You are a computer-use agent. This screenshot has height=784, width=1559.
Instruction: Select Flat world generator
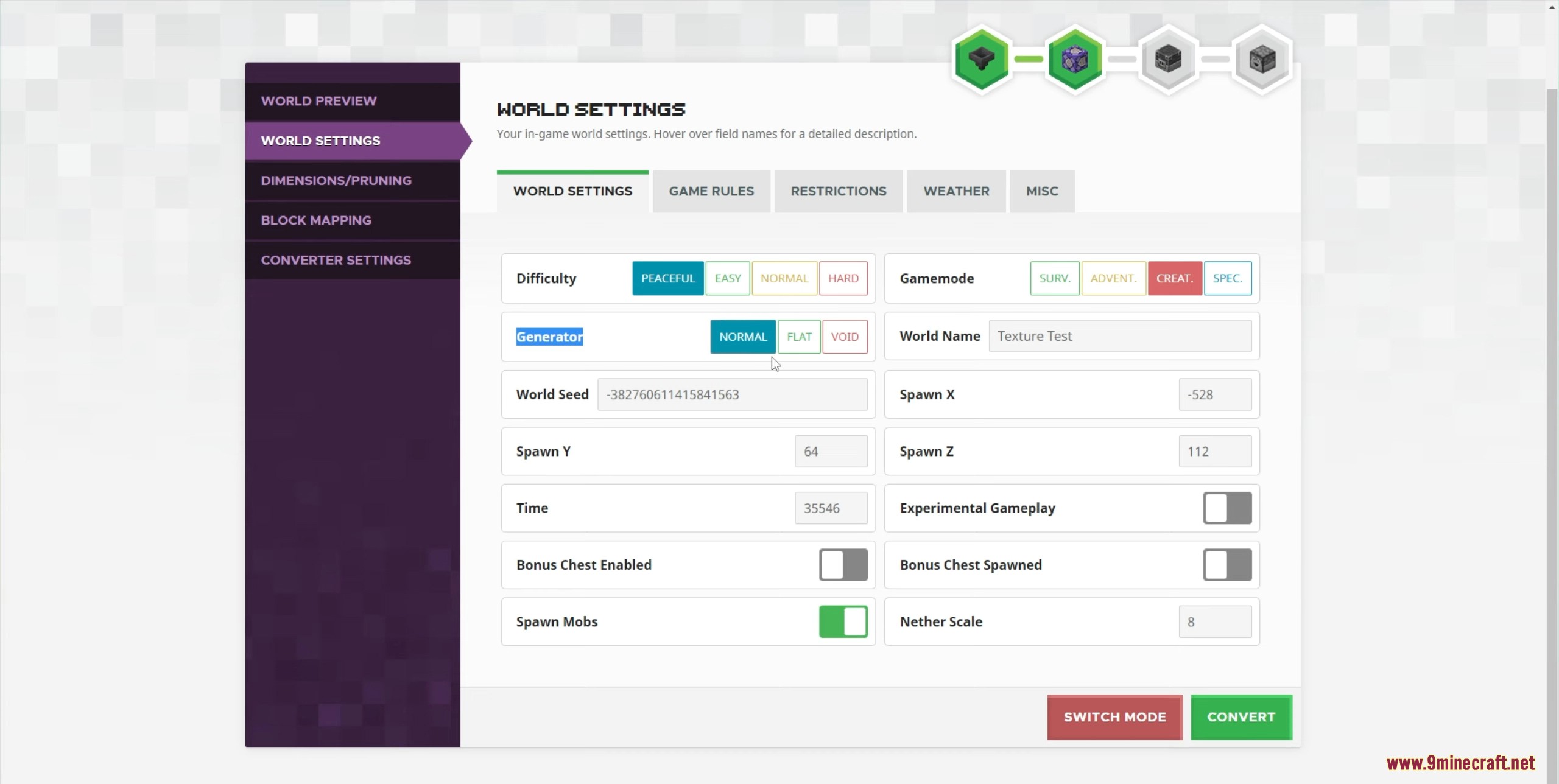point(799,337)
